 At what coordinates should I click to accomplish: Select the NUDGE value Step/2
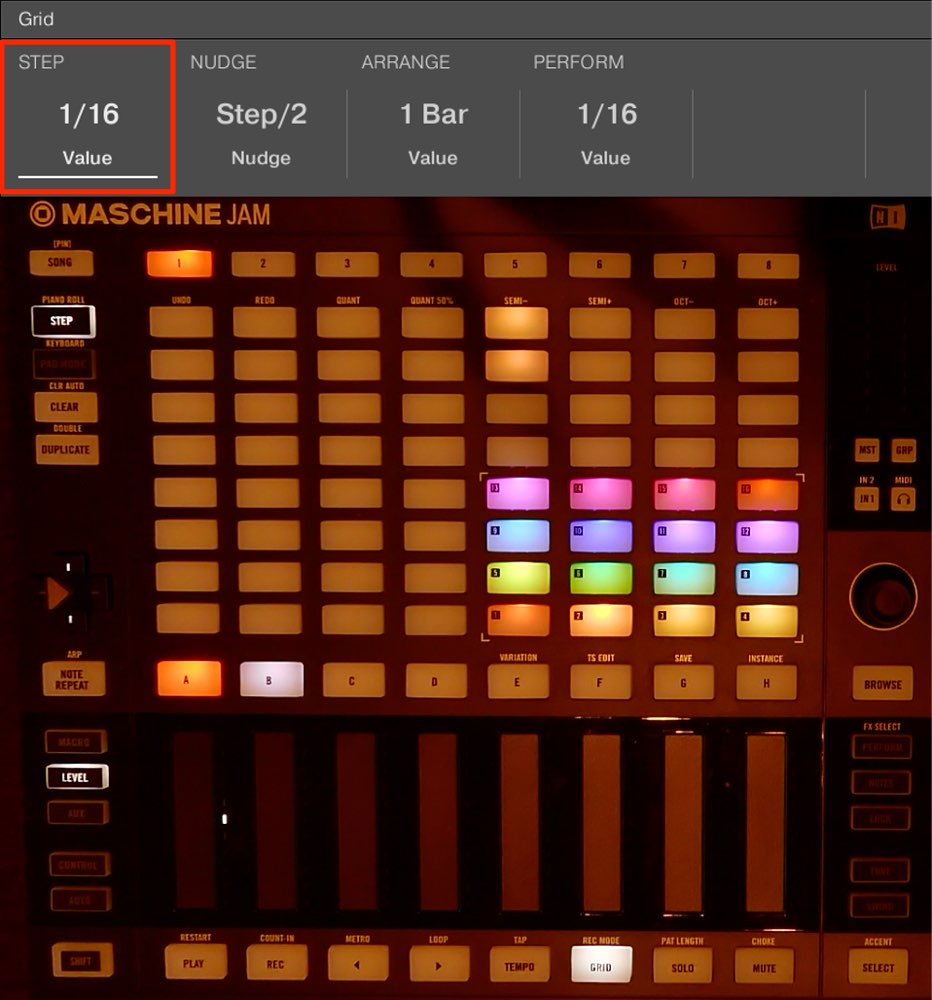coord(261,115)
